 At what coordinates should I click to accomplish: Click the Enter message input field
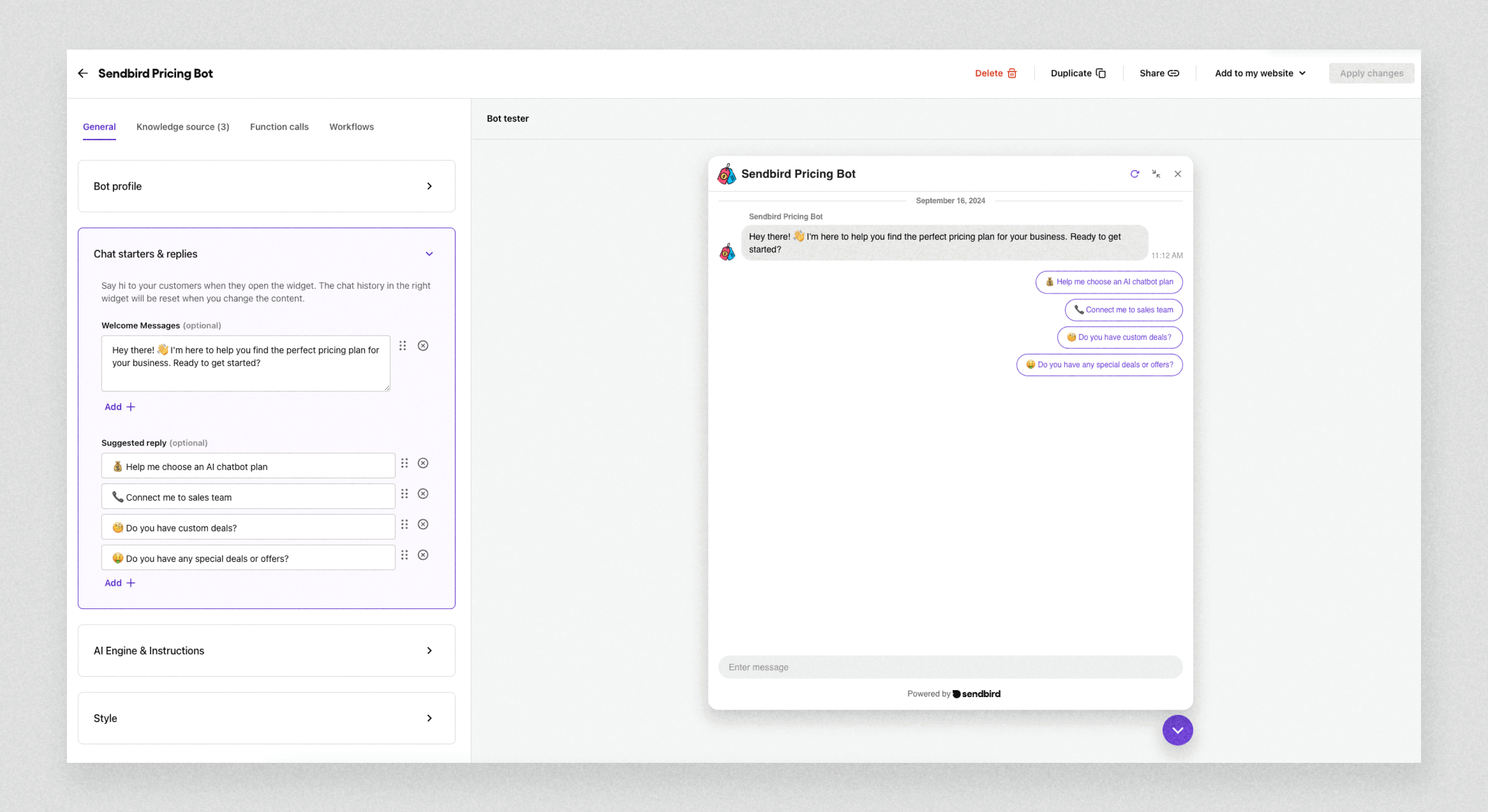pos(950,667)
